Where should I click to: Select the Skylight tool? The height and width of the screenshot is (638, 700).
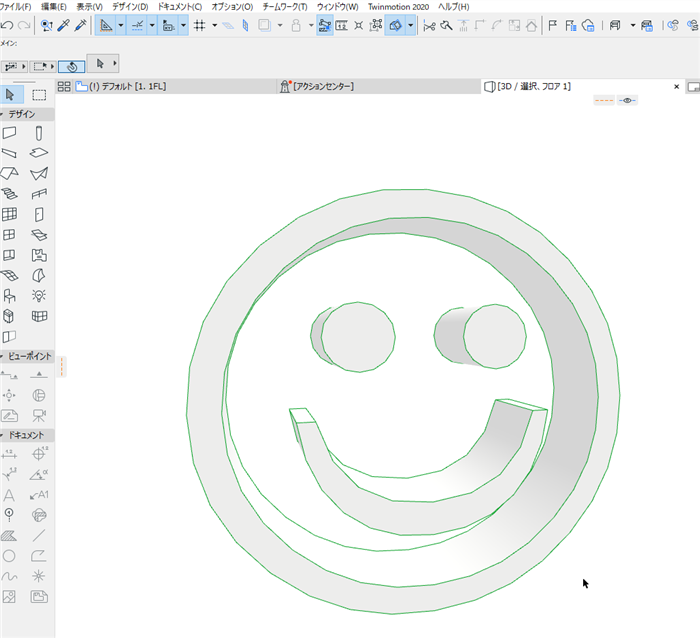coord(39,235)
